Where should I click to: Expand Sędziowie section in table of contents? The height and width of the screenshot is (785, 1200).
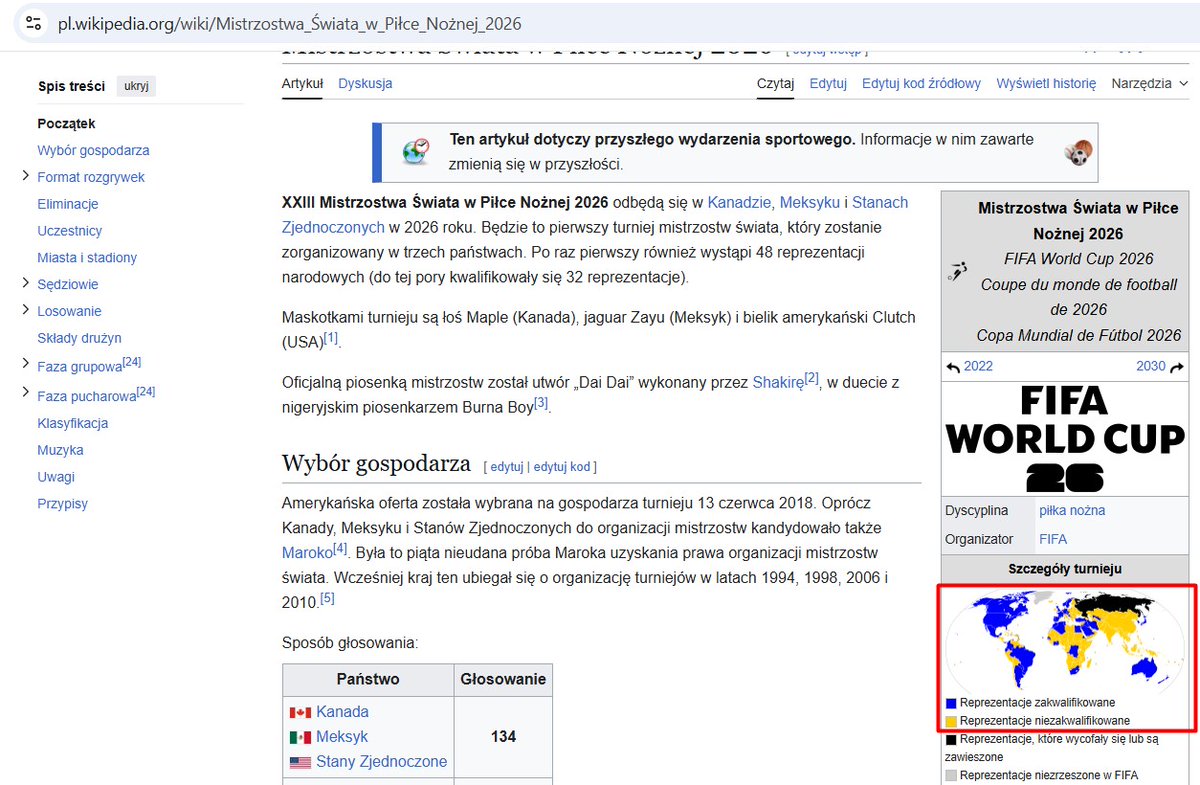point(25,283)
